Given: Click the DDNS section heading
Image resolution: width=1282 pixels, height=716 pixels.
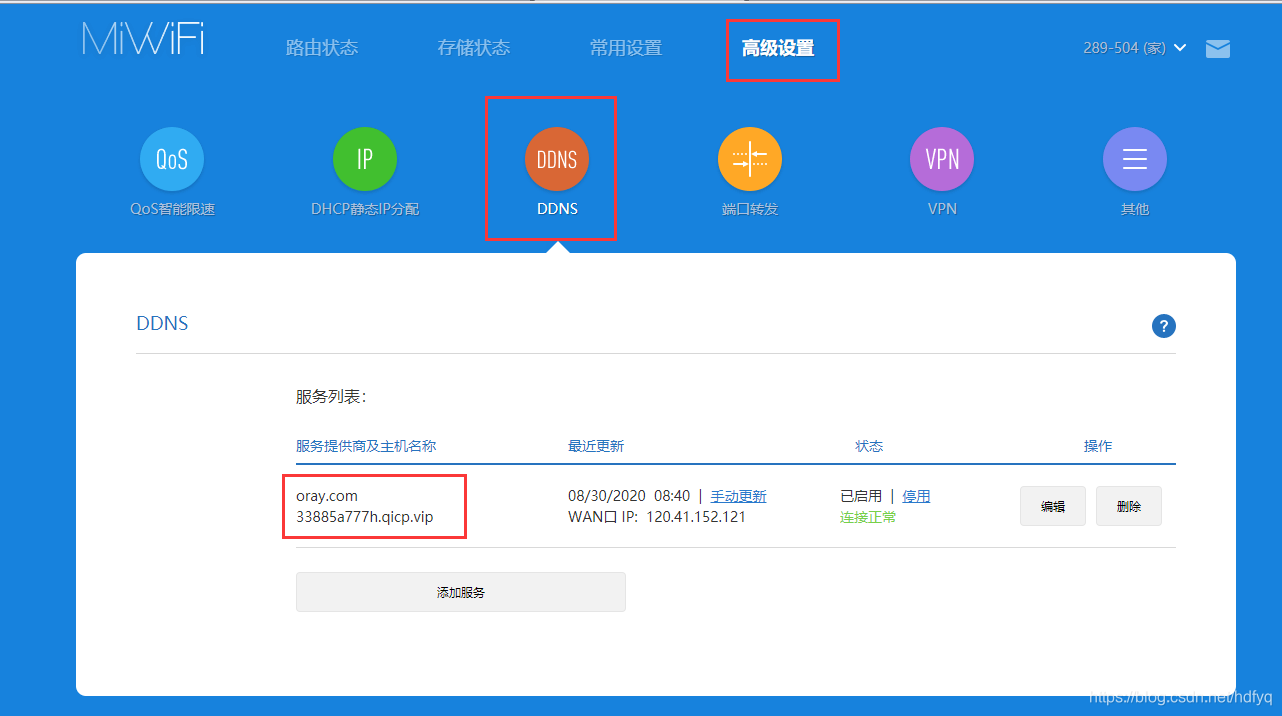Looking at the screenshot, I should pos(162,324).
